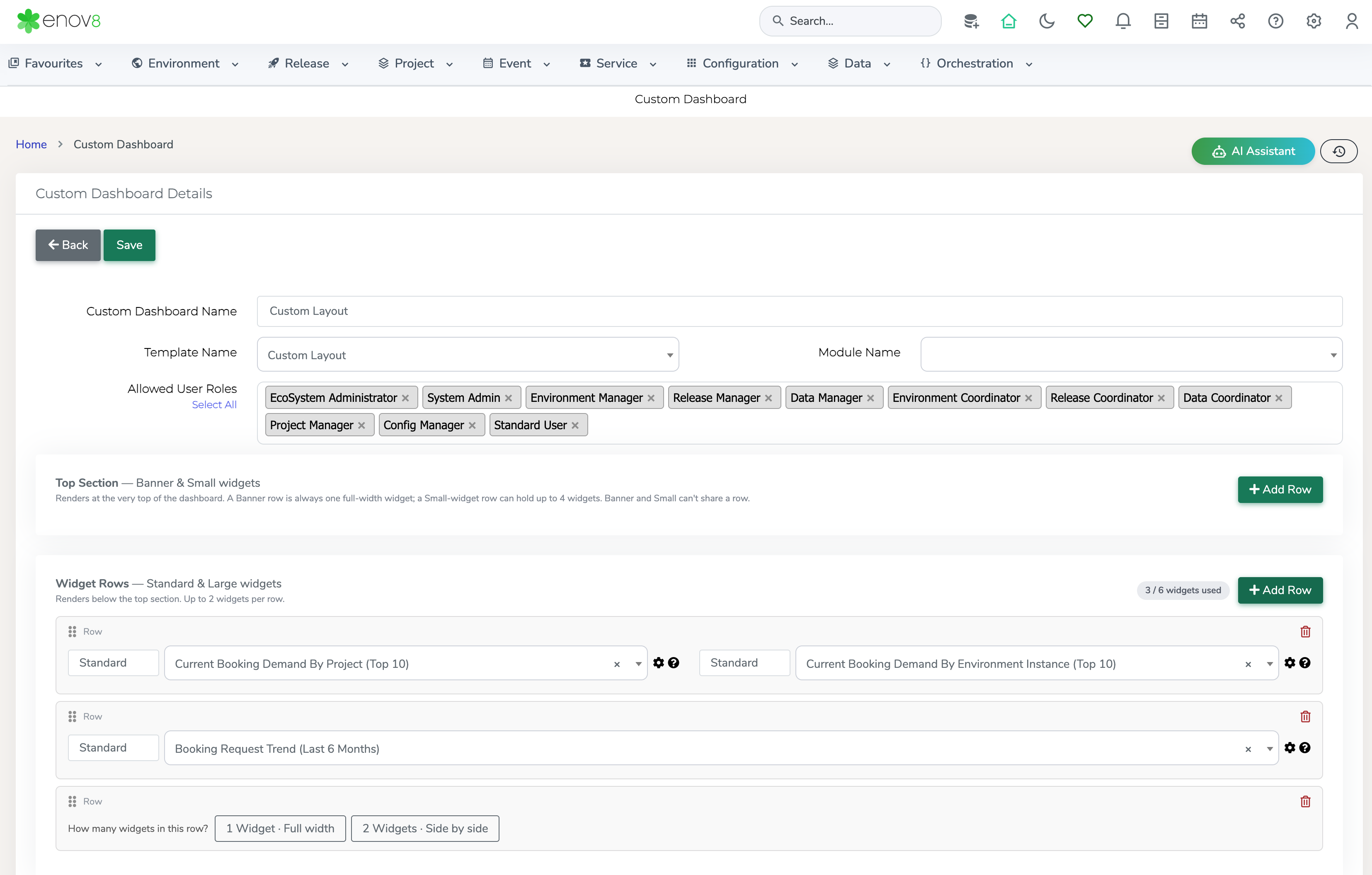Open the document list icon in header
1372x875 pixels.
click(x=1161, y=21)
